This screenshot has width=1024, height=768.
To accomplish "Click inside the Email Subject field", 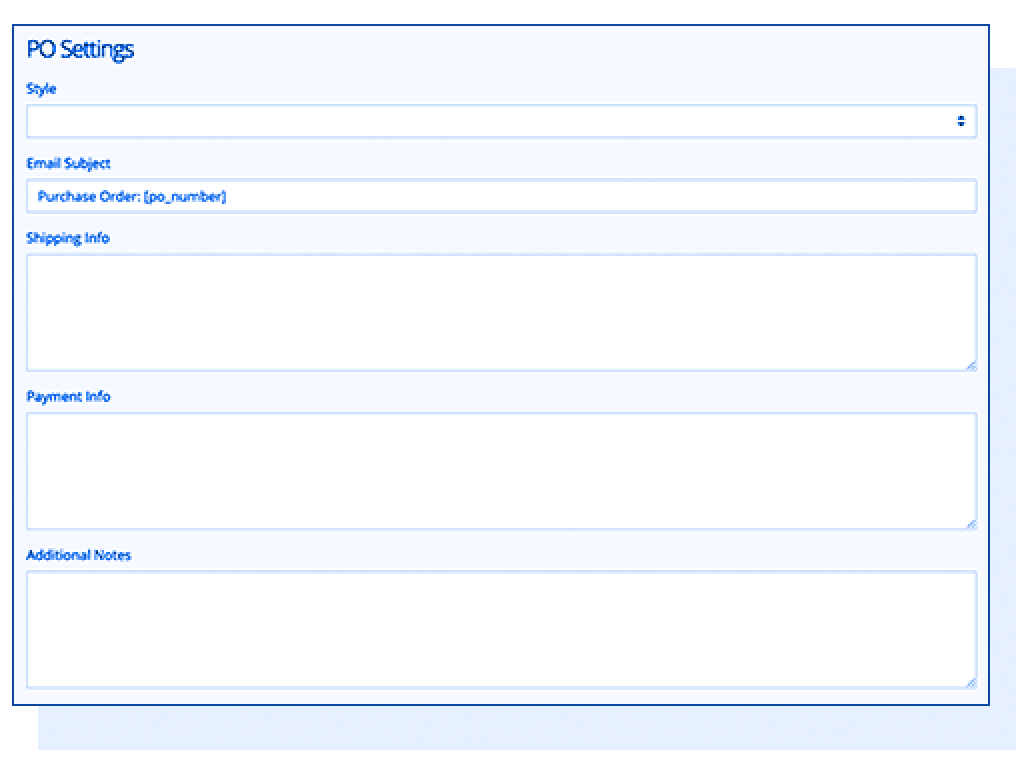I will (x=500, y=196).
